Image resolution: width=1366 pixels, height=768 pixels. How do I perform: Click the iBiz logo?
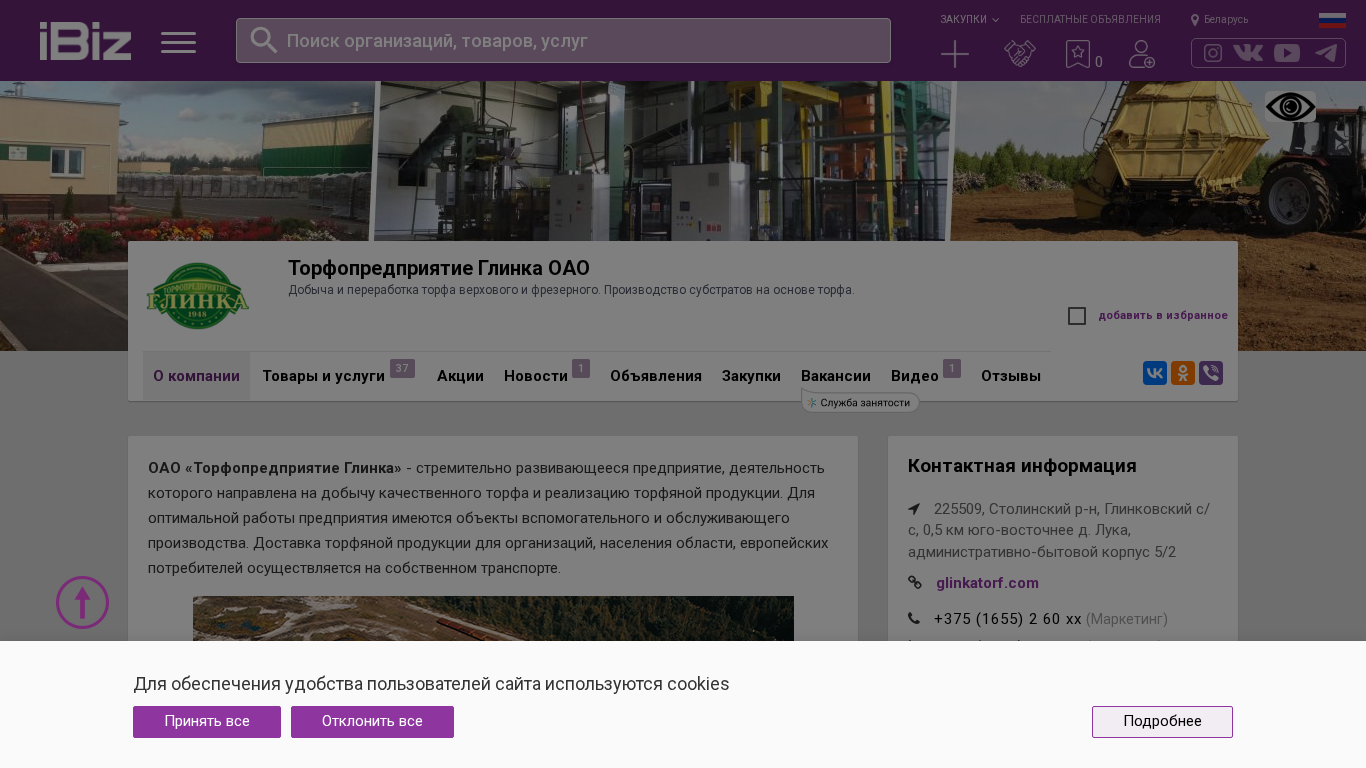(85, 41)
